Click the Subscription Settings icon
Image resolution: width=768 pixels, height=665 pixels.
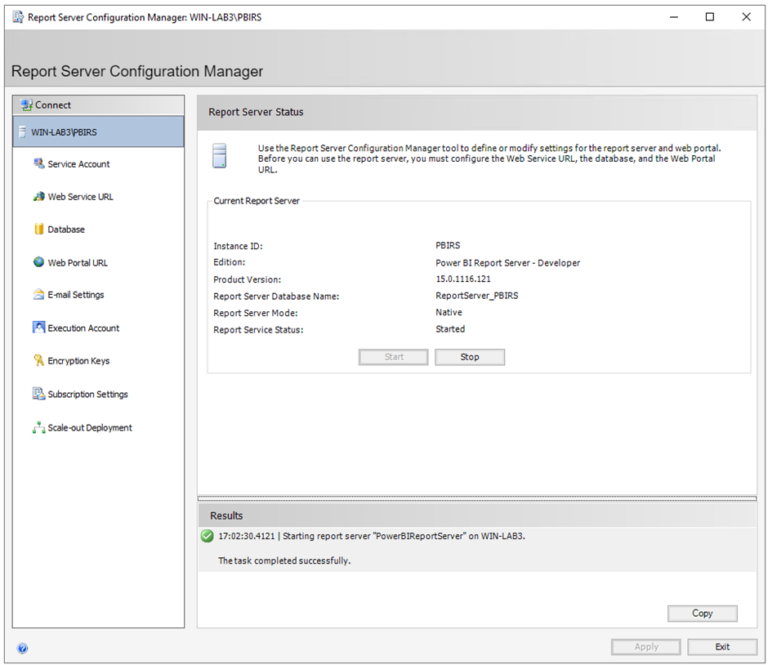(x=39, y=394)
